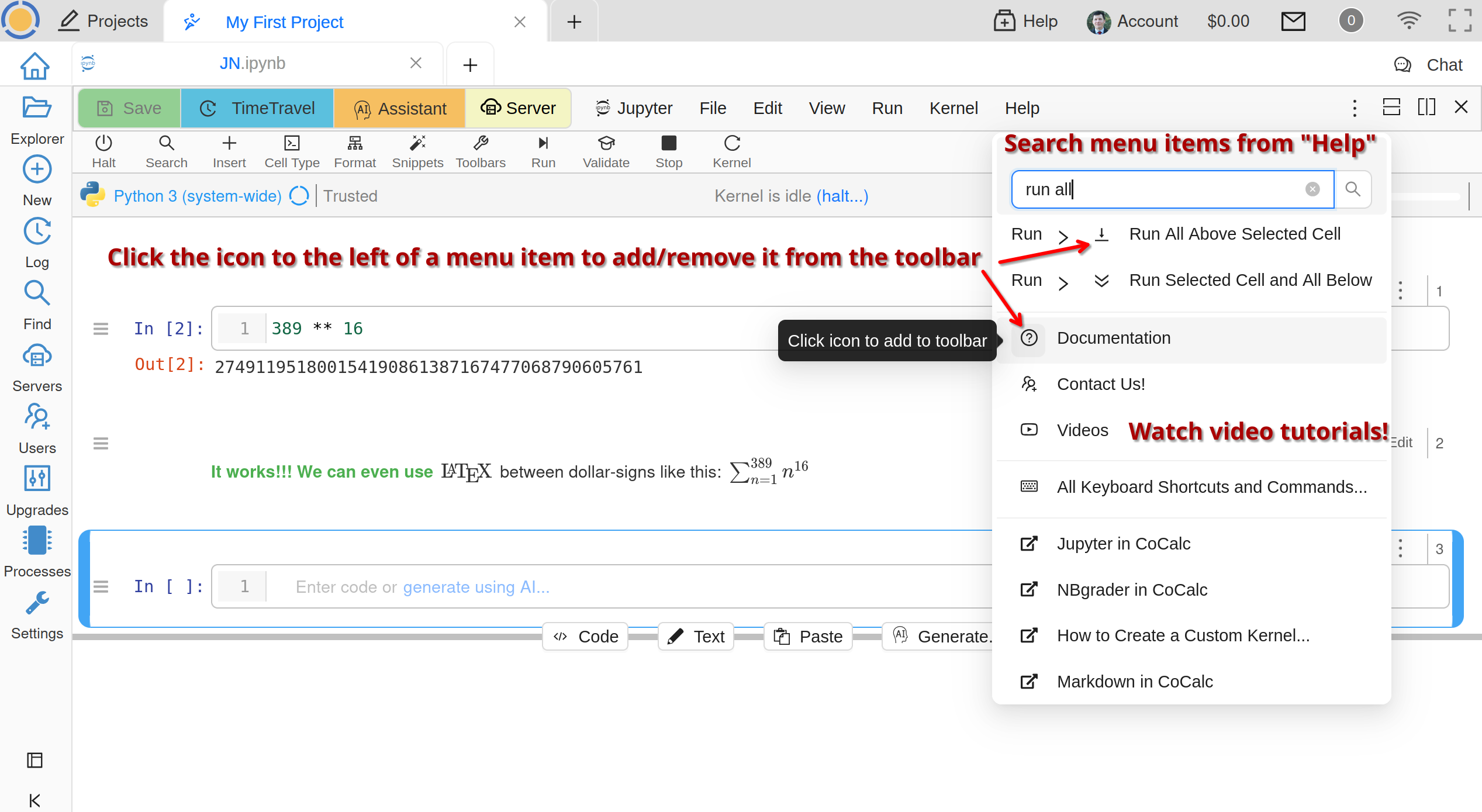Open Upgrades sliders icon in sidebar

(x=37, y=479)
